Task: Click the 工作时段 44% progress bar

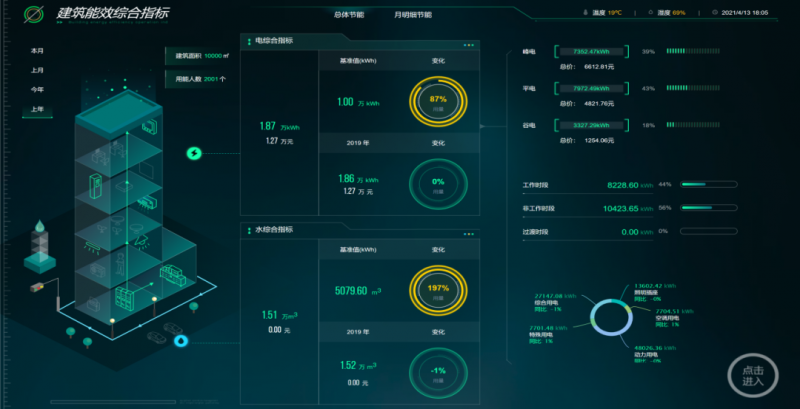Action: tap(709, 185)
